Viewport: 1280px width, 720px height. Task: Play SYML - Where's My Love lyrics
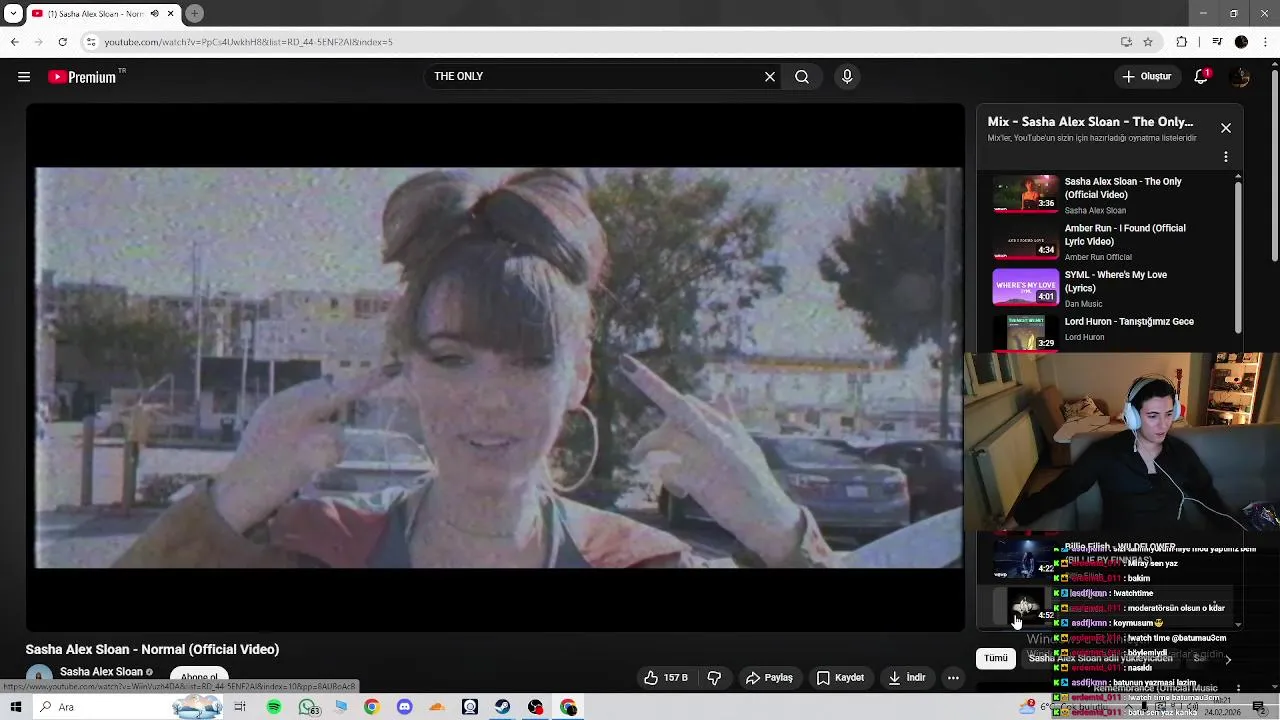[x=1107, y=288]
